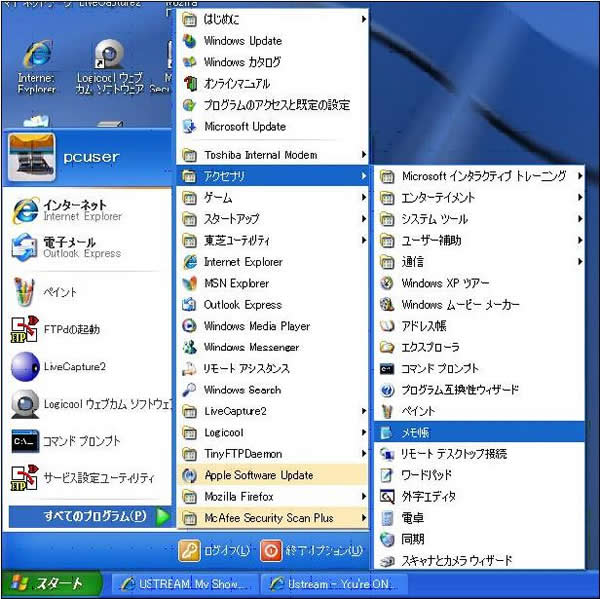
Task: Click the ワードパッド icon
Action: click(387, 475)
